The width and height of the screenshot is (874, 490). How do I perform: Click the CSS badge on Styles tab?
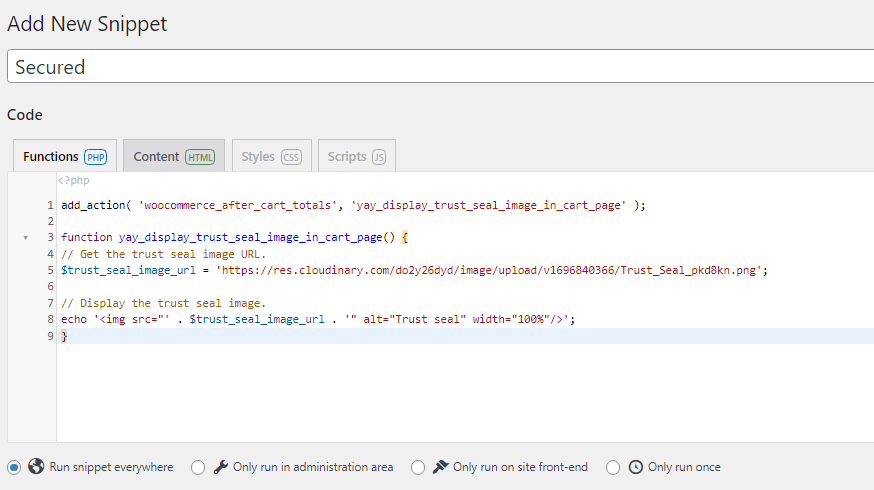coord(291,157)
